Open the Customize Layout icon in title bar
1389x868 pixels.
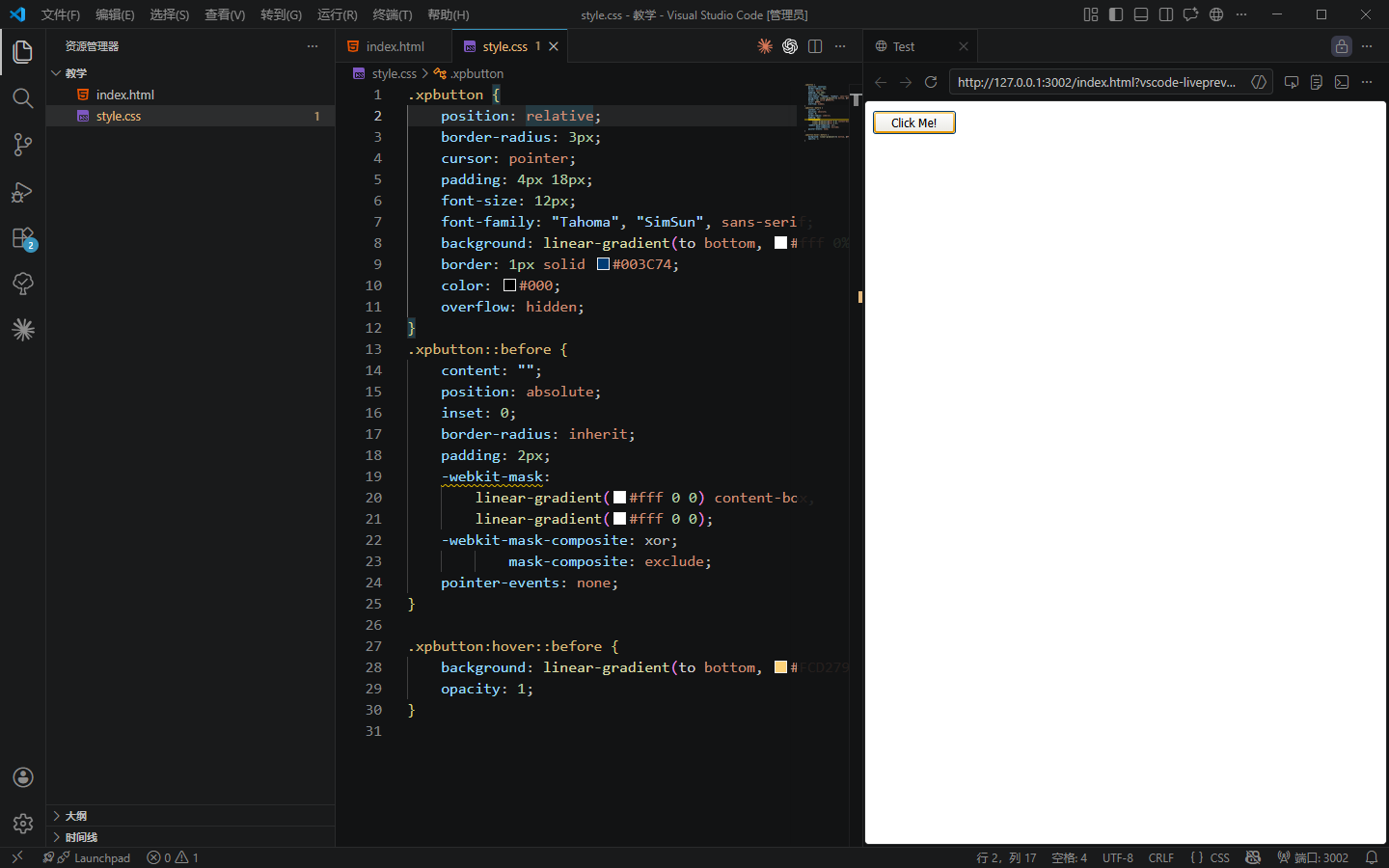click(x=1091, y=14)
